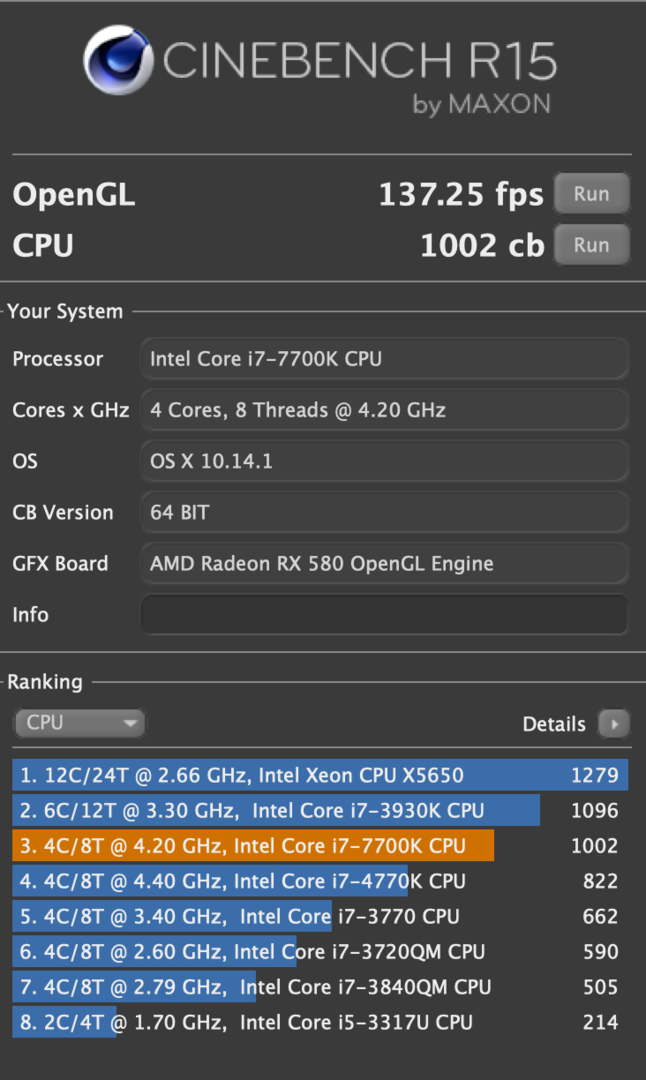
Task: Click the empty Info text field
Action: coord(384,614)
